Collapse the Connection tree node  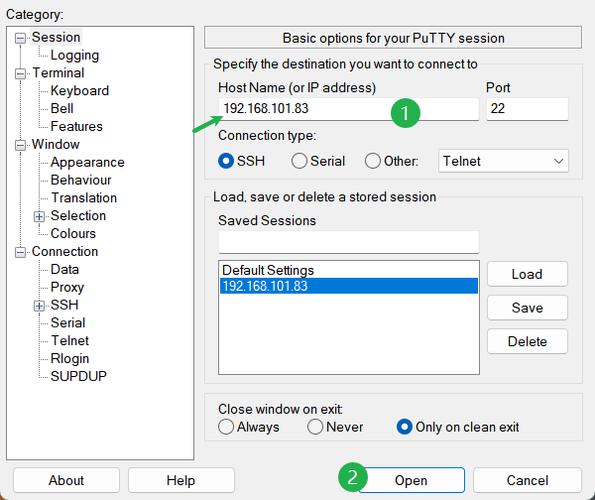20,252
